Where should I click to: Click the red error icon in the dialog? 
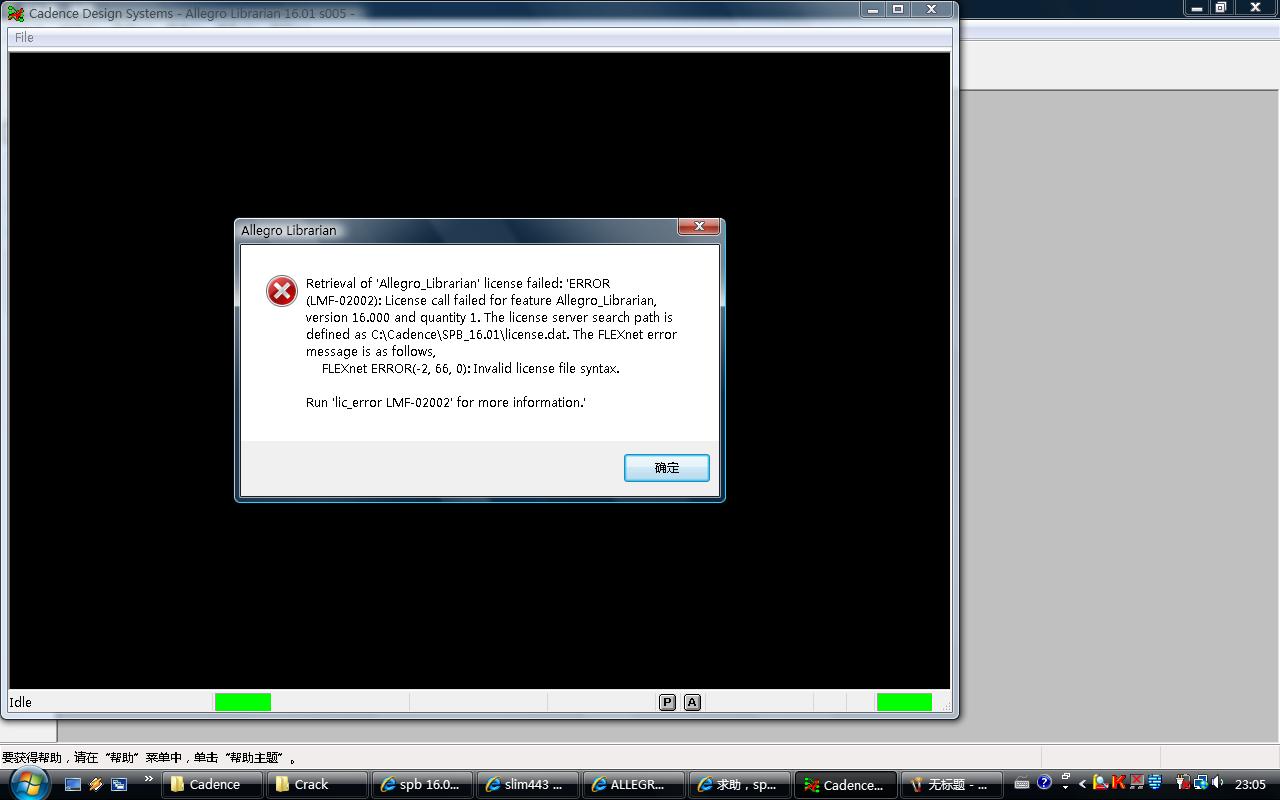(x=282, y=291)
